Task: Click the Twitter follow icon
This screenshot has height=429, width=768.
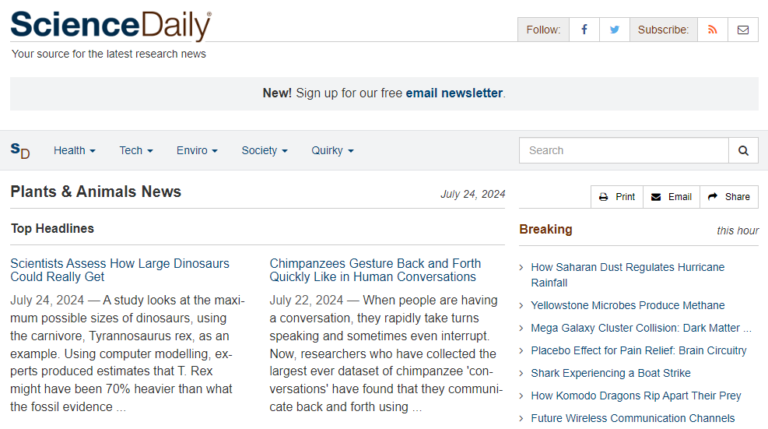Action: pos(615,30)
